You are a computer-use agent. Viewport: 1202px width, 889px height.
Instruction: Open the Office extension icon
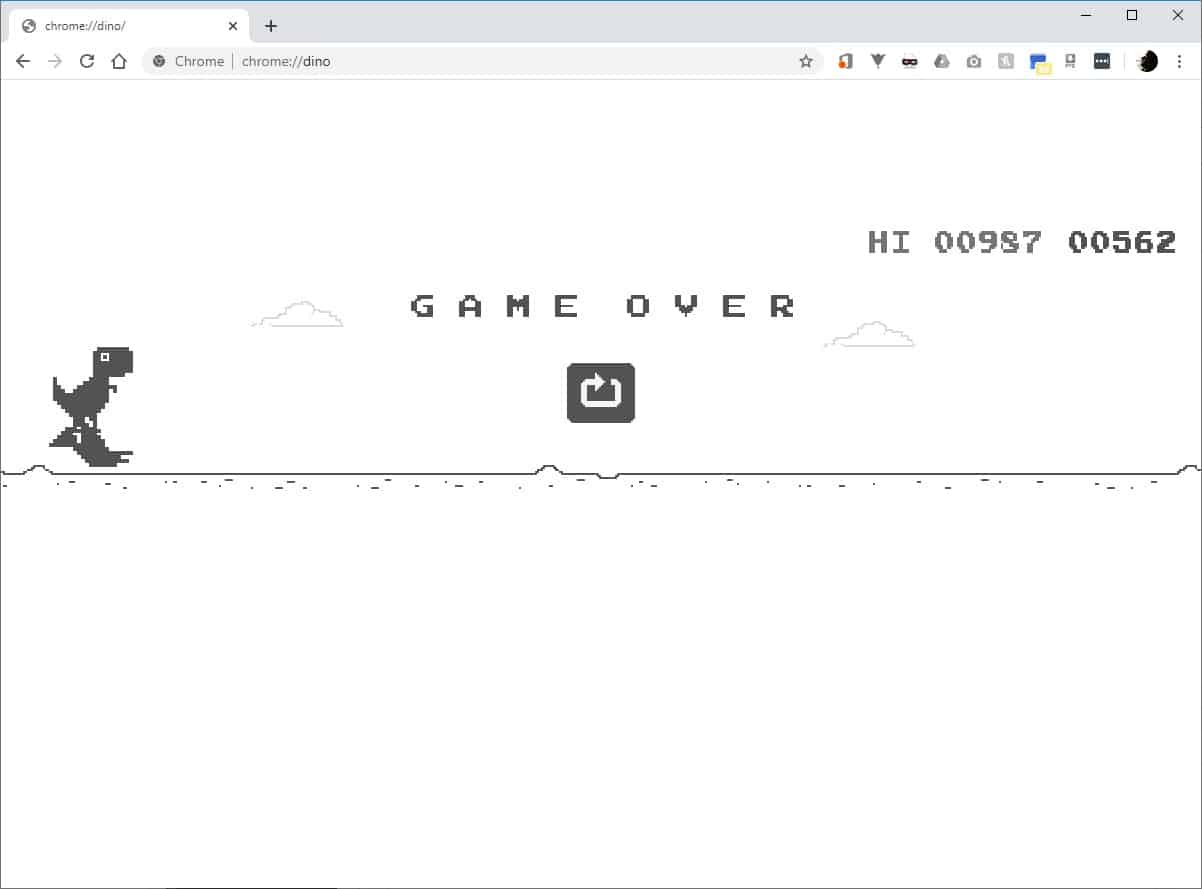click(845, 61)
